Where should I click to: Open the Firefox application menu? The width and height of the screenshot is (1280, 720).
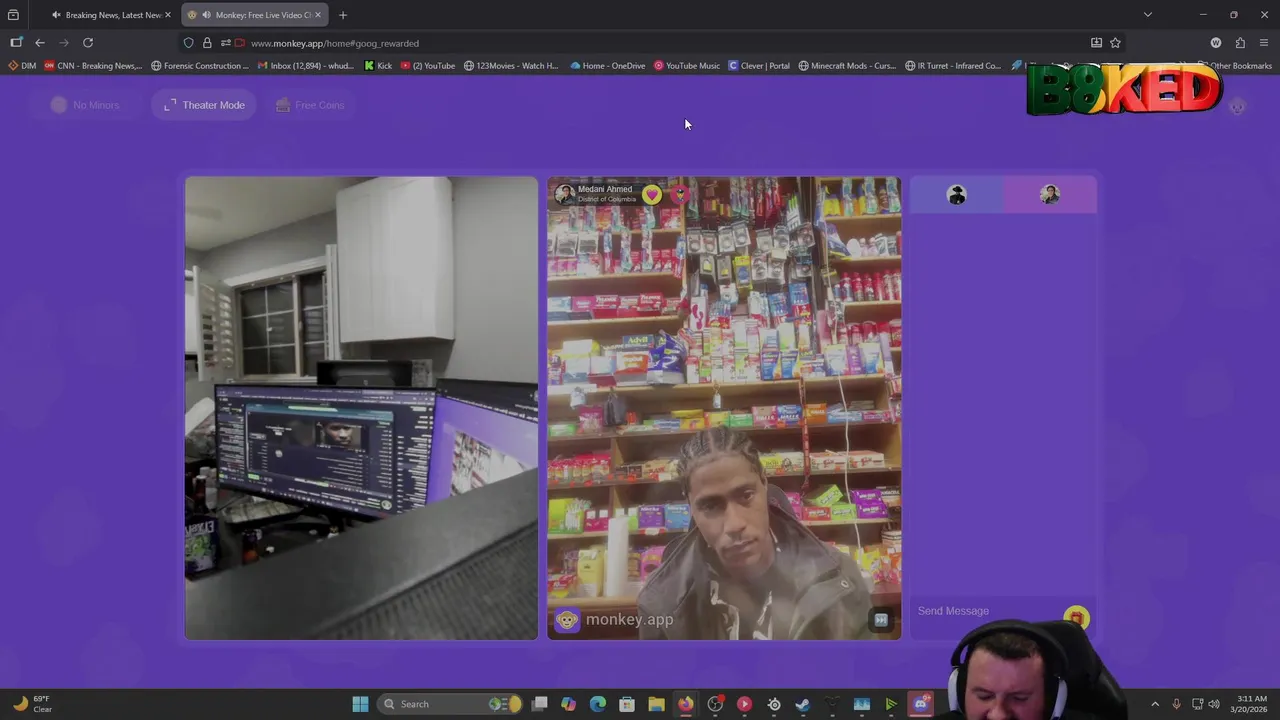click(x=1264, y=43)
